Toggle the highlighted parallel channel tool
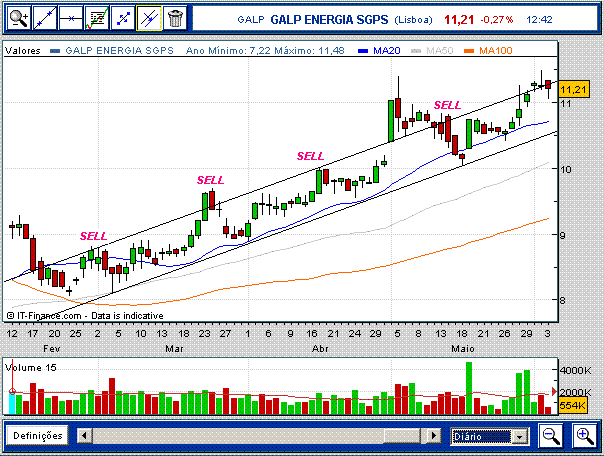604x456 pixels. (149, 18)
